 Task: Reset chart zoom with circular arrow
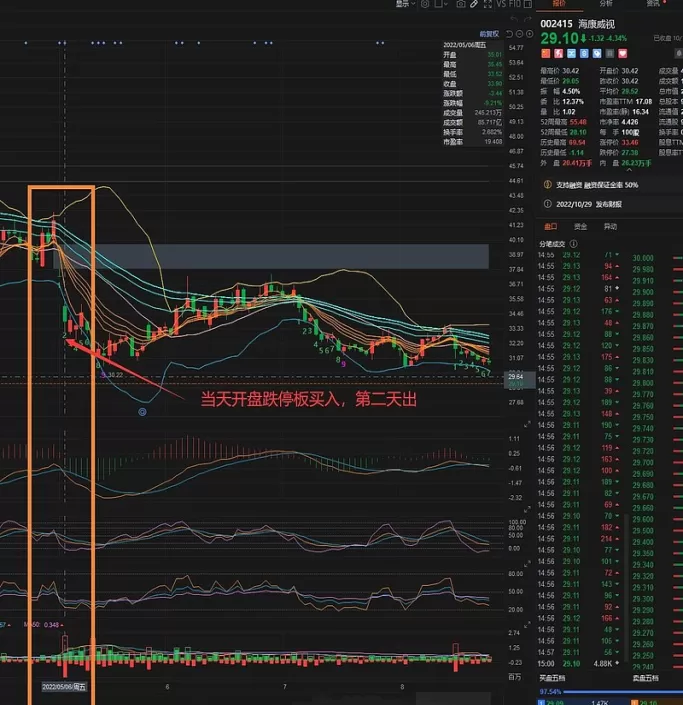click(509, 34)
